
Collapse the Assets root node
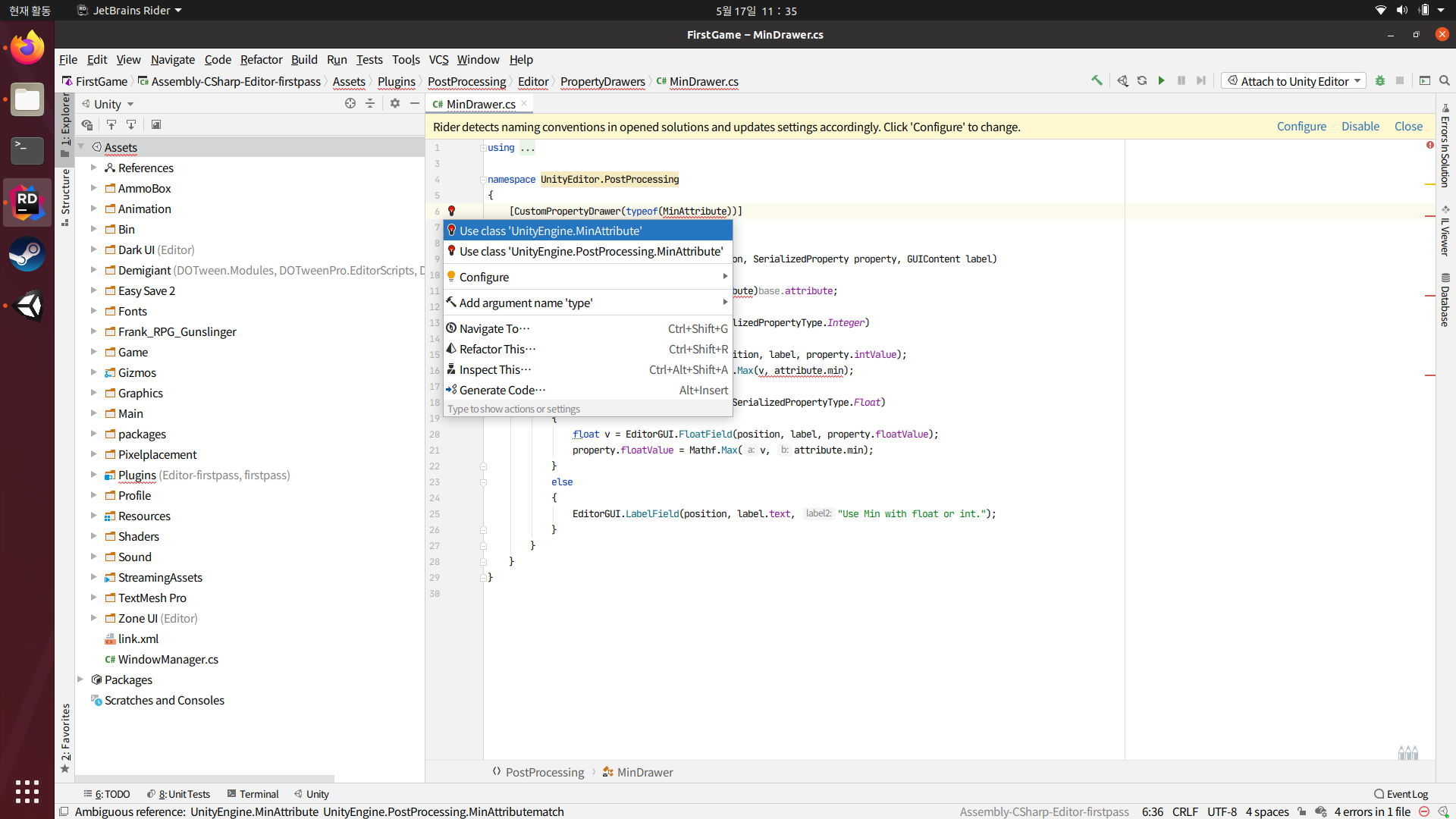tap(81, 147)
